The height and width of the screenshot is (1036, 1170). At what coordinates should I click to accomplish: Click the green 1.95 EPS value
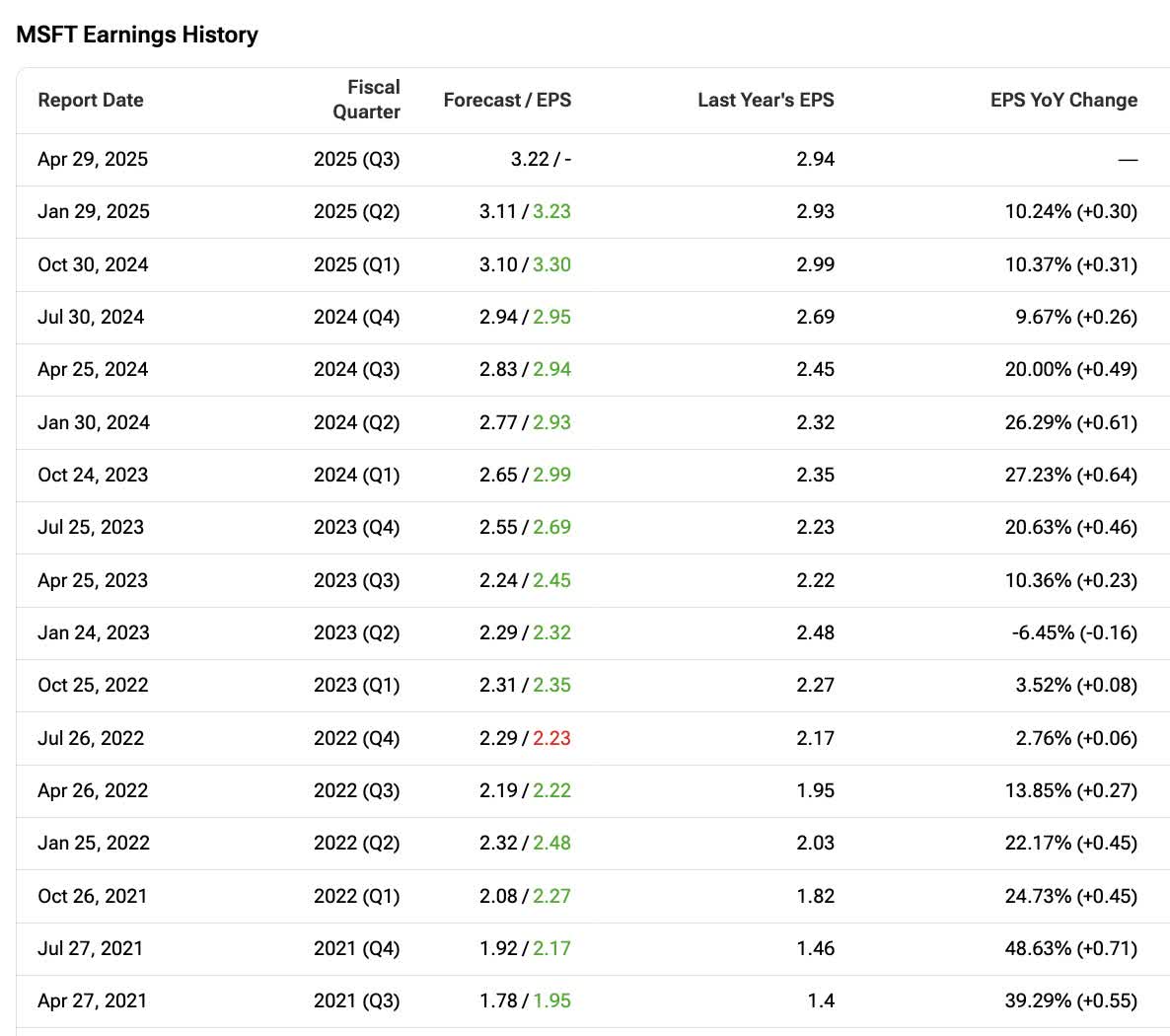tap(551, 1000)
